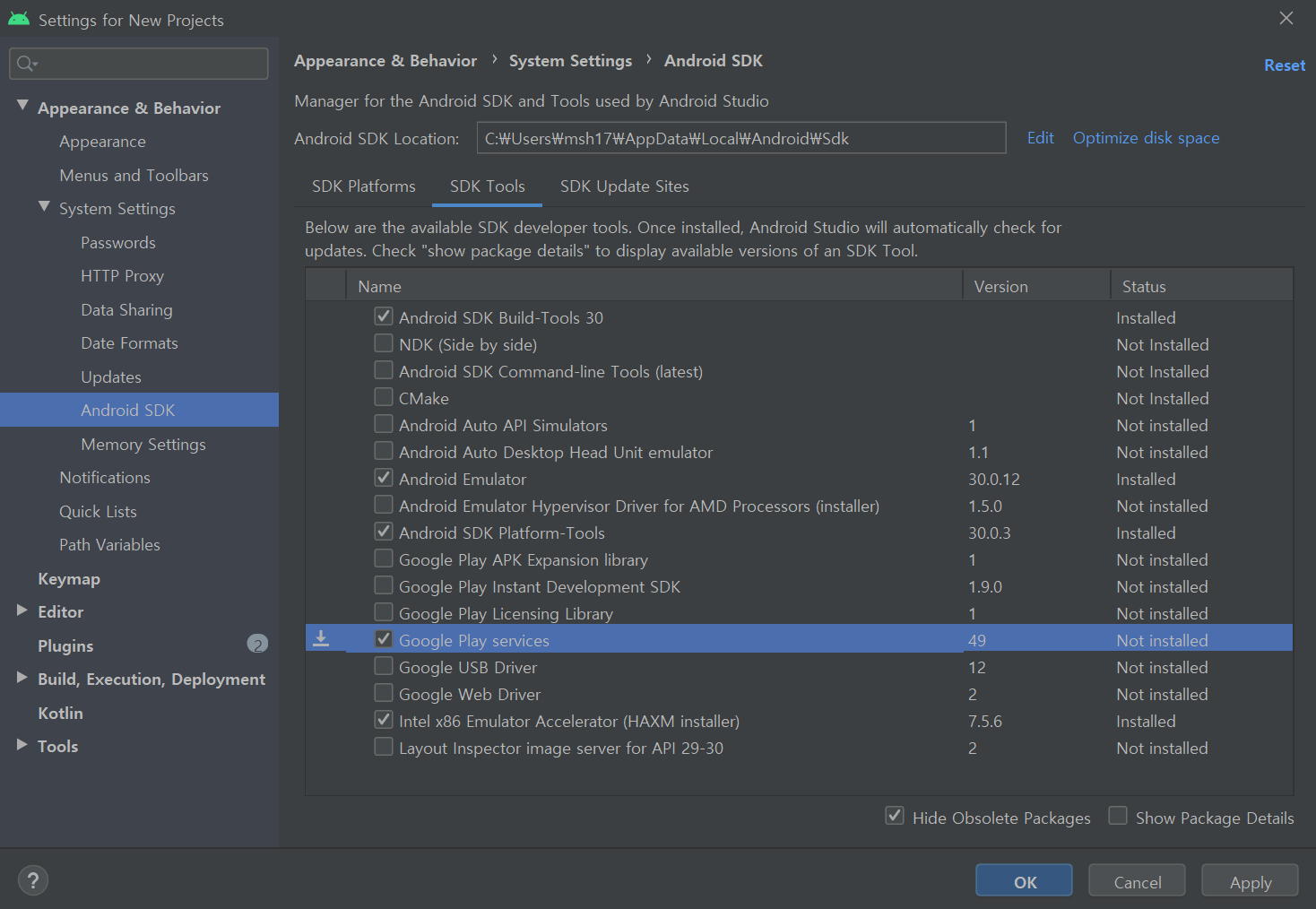The image size is (1316, 909).
Task: Click Optimize disk space link
Action: click(1146, 138)
